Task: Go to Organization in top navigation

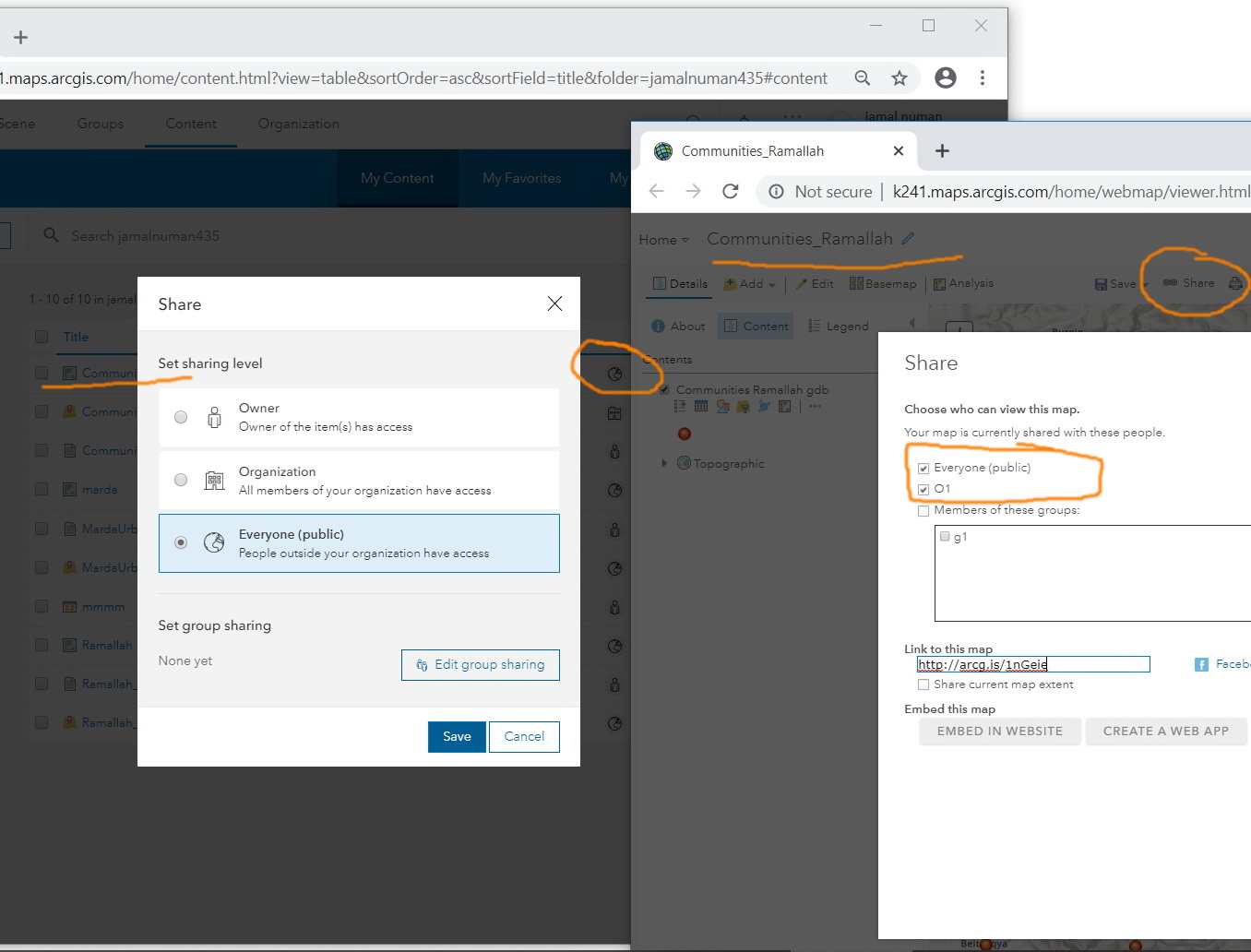Action: (298, 124)
